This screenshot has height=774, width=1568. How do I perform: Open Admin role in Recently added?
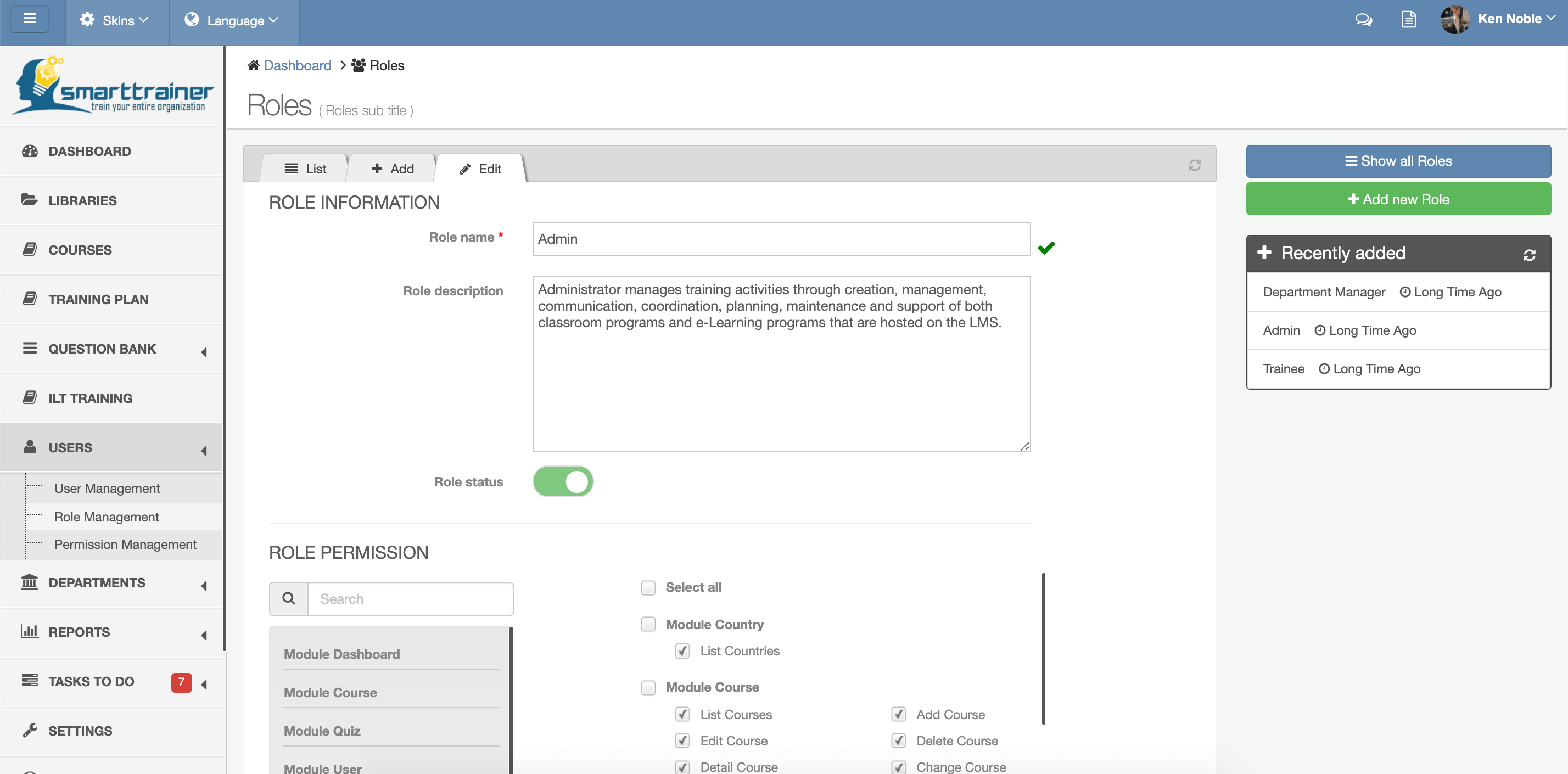pos(1281,330)
